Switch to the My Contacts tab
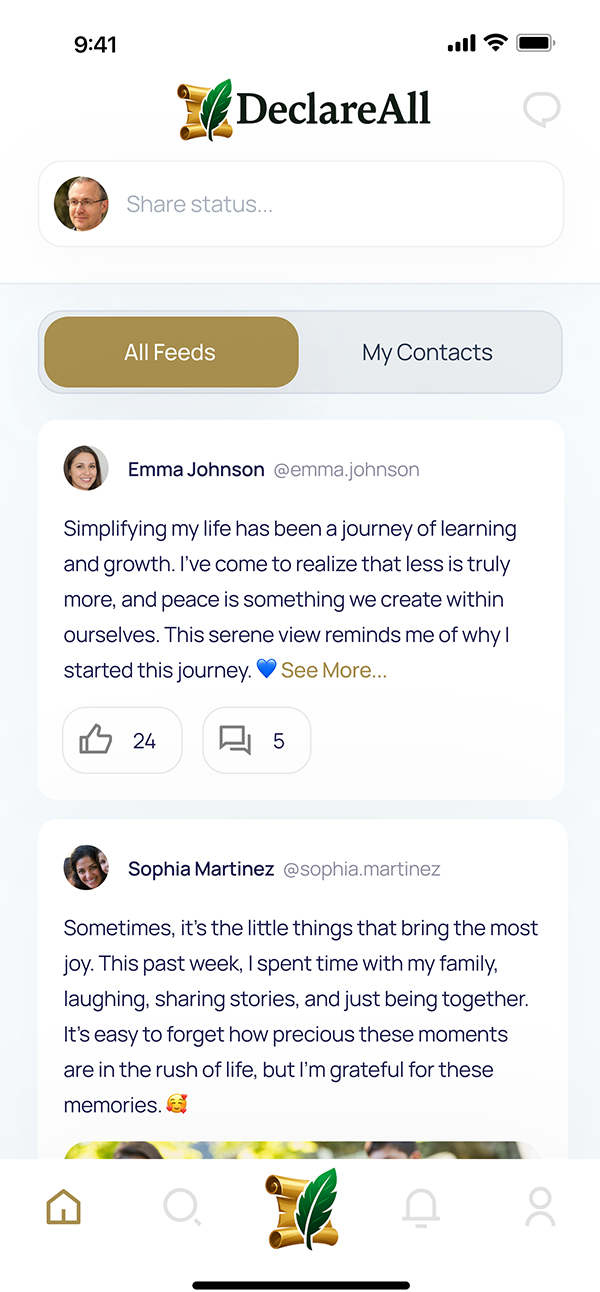600x1292 pixels. [427, 352]
